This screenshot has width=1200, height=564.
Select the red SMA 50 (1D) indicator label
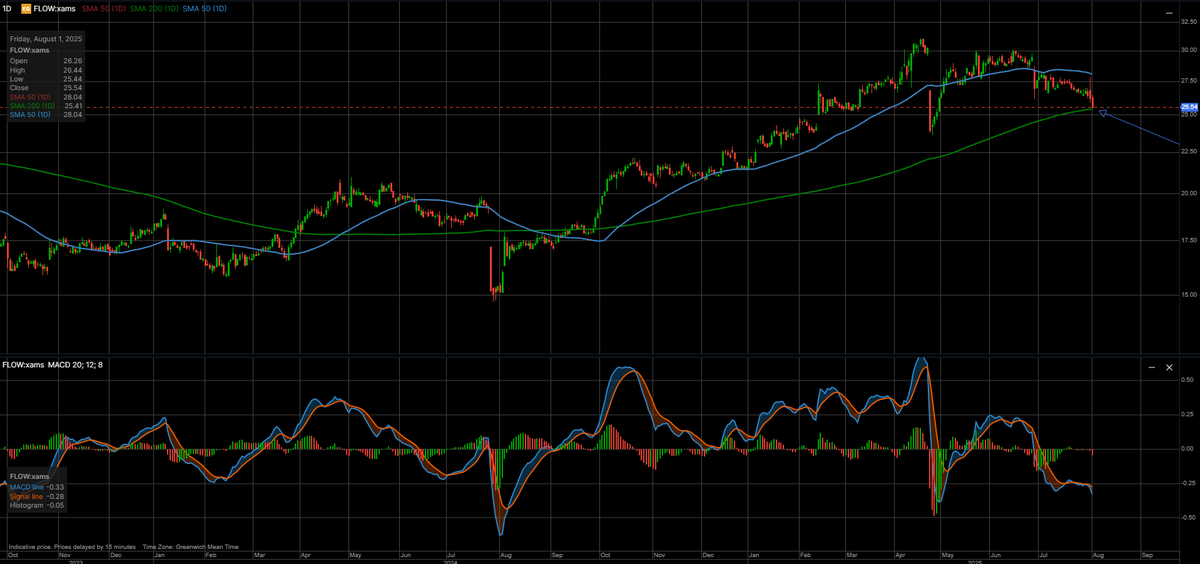pyautogui.click(x=103, y=8)
